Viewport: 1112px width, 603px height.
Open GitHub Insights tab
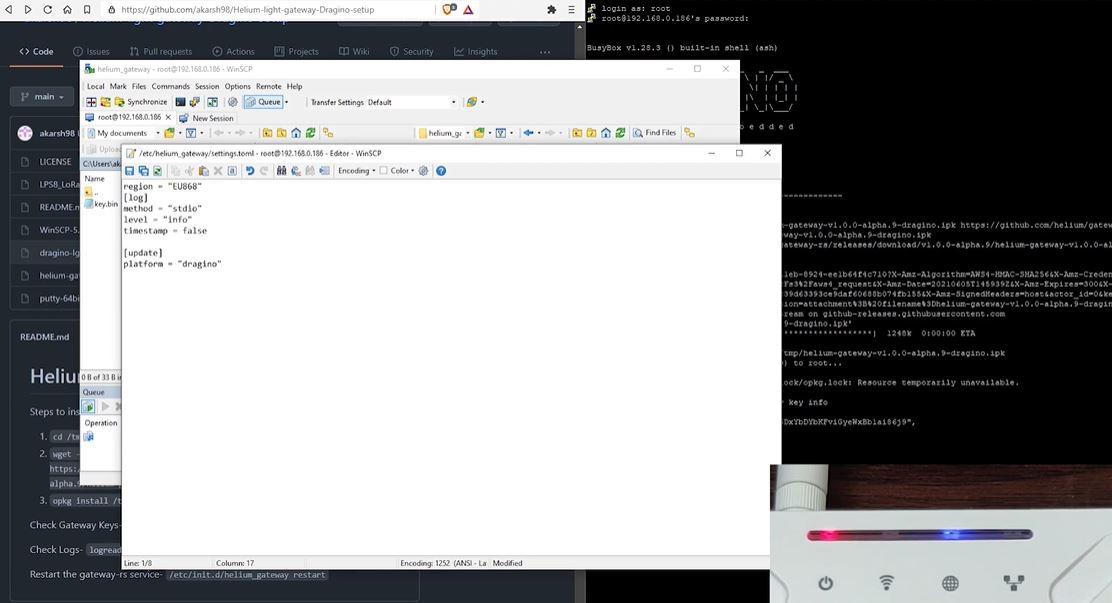click(476, 51)
